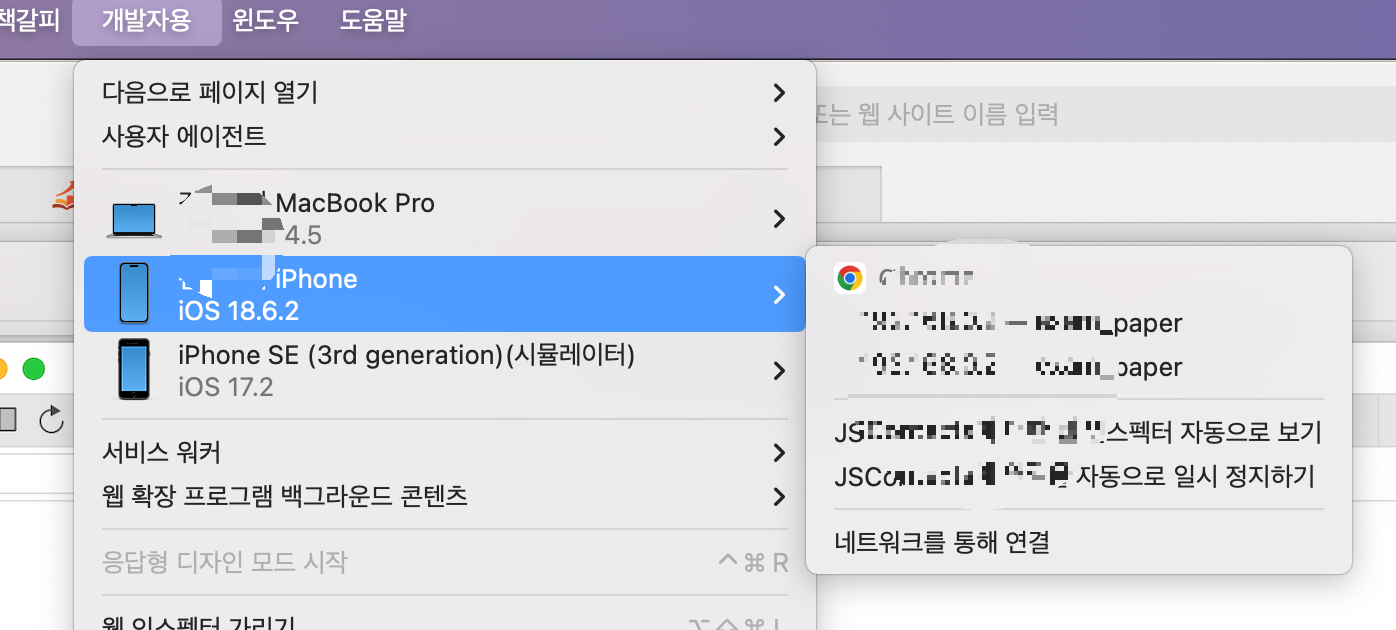Open the 서비스 워커 submenu
The height and width of the screenshot is (630, 1396).
point(445,453)
